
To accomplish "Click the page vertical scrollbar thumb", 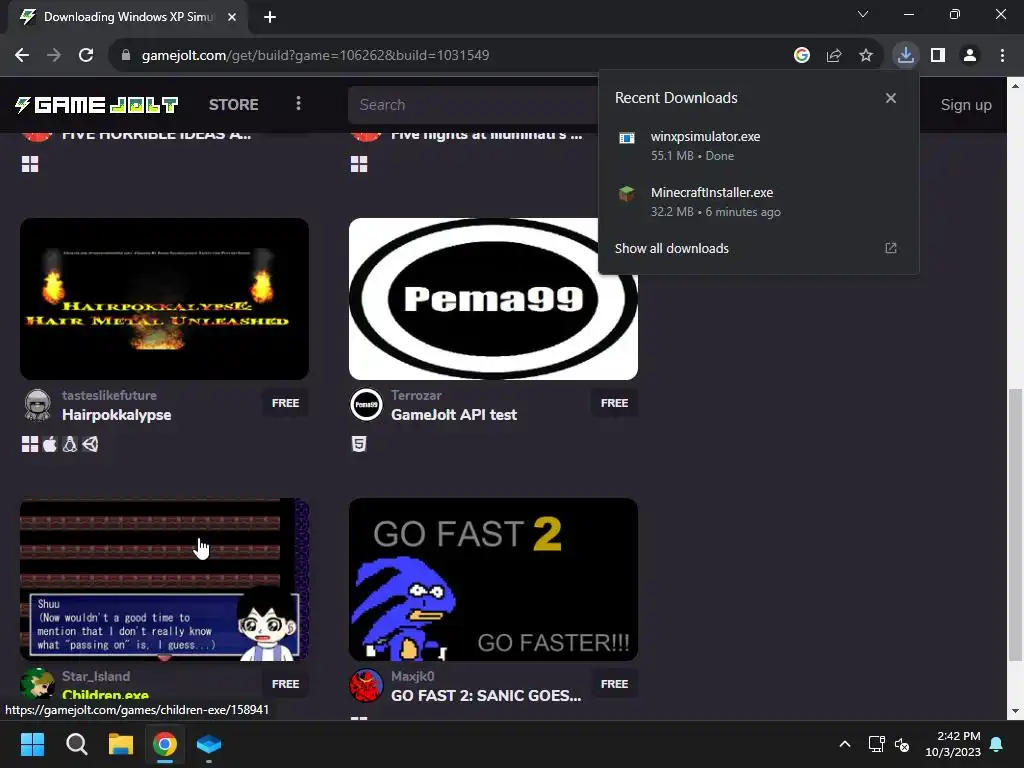I will (x=1015, y=524).
